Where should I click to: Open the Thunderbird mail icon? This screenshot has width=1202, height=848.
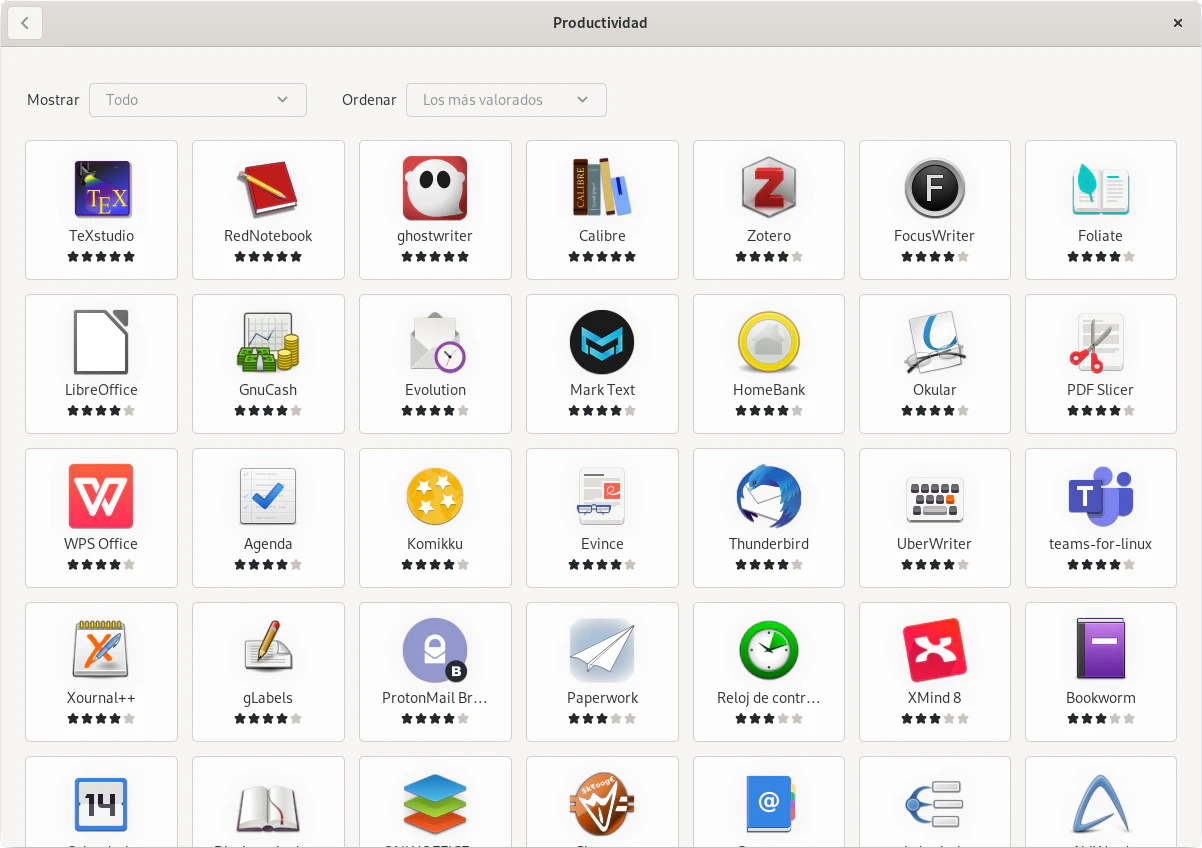pos(768,496)
